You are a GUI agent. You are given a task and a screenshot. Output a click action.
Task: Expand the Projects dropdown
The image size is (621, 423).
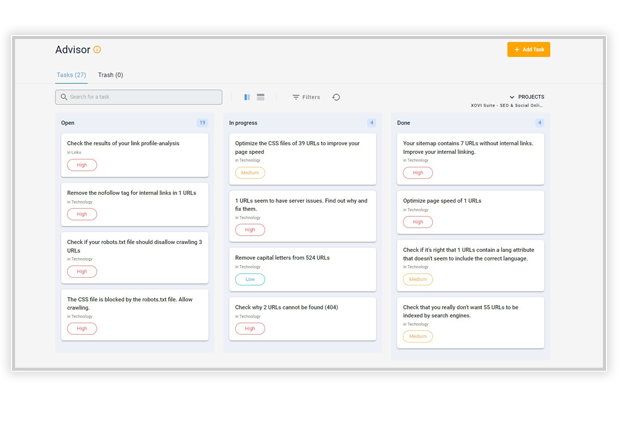click(x=526, y=97)
